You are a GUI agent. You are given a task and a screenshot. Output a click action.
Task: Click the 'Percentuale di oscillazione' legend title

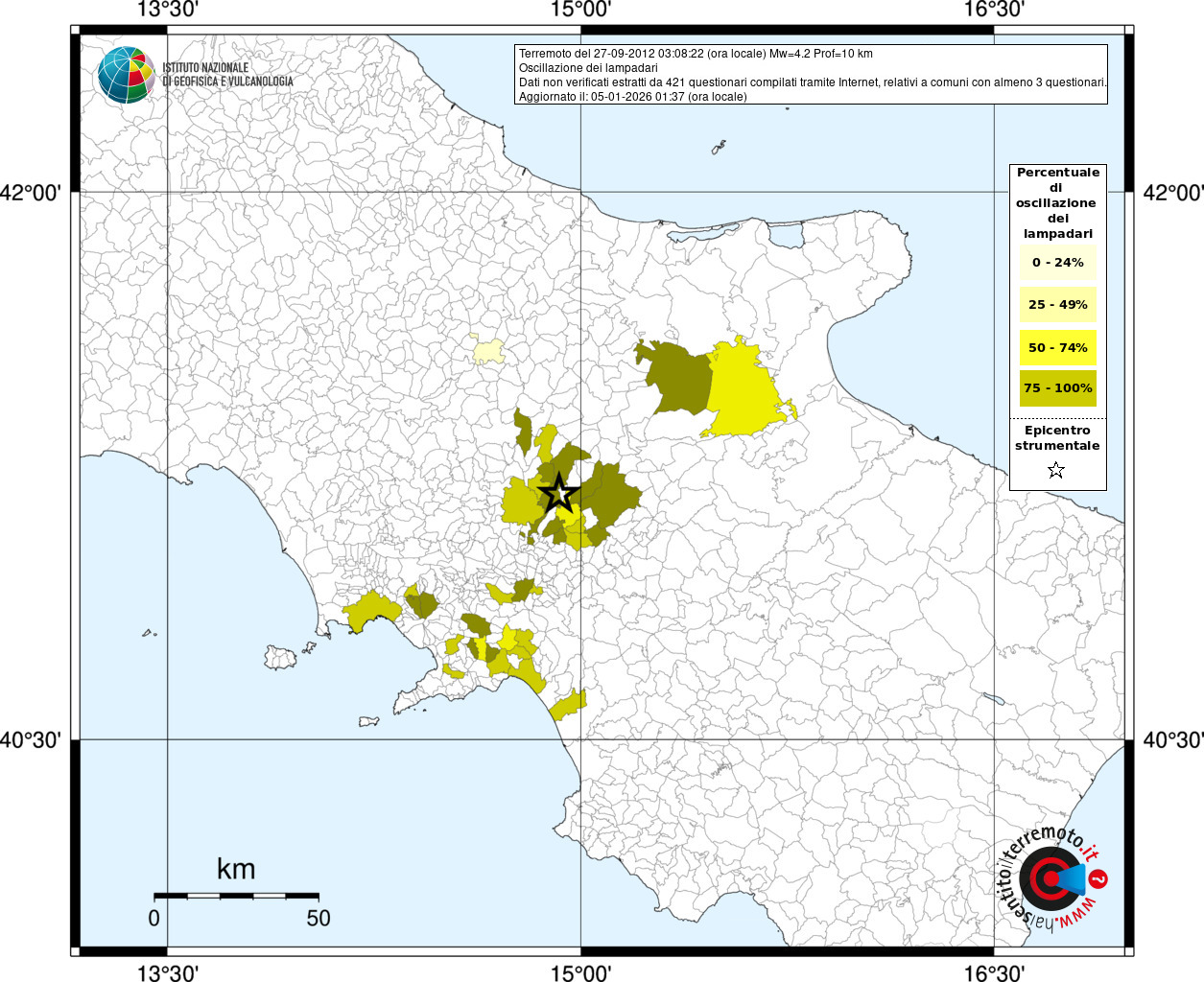click(x=1057, y=202)
